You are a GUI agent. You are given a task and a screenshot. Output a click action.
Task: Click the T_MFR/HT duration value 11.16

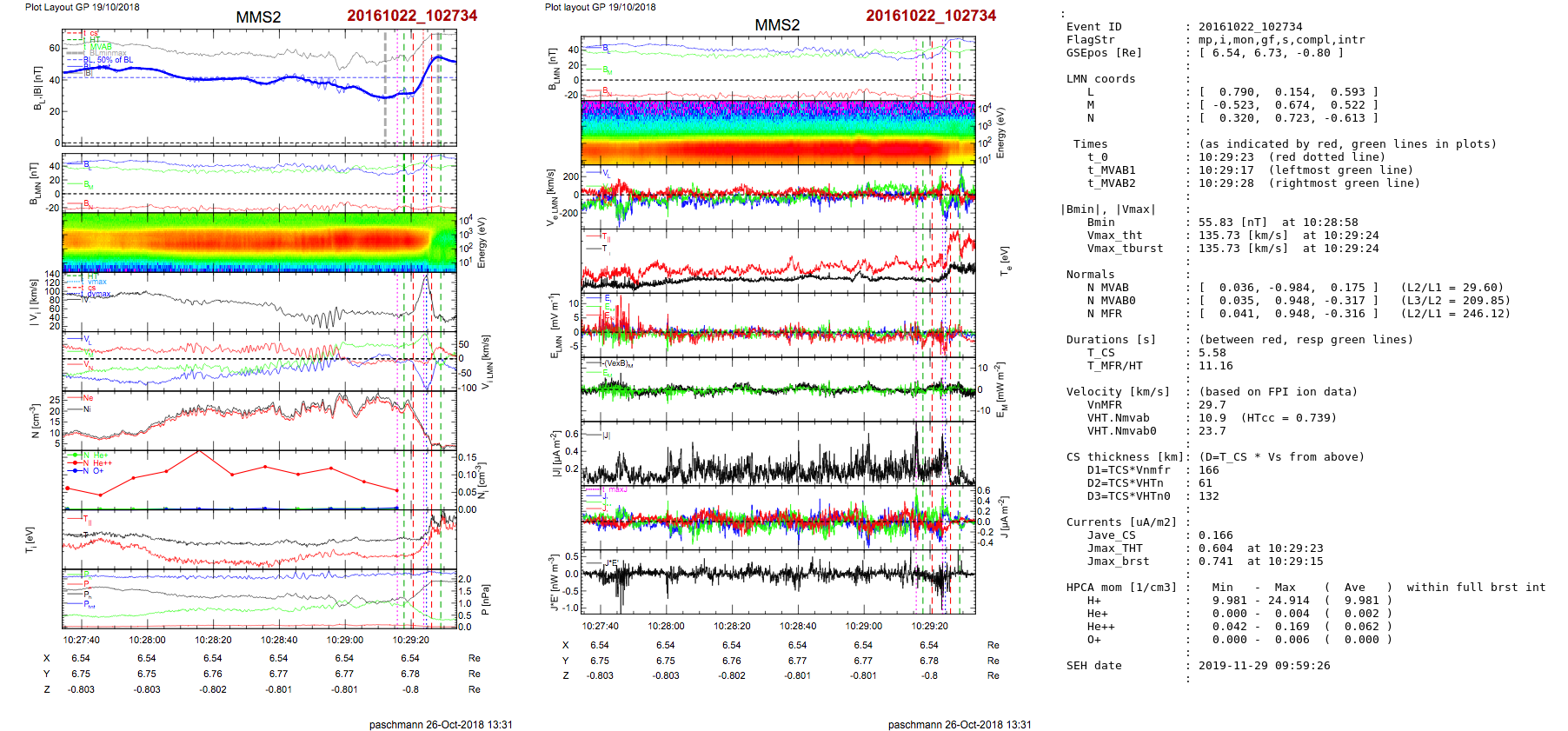coord(1215,366)
